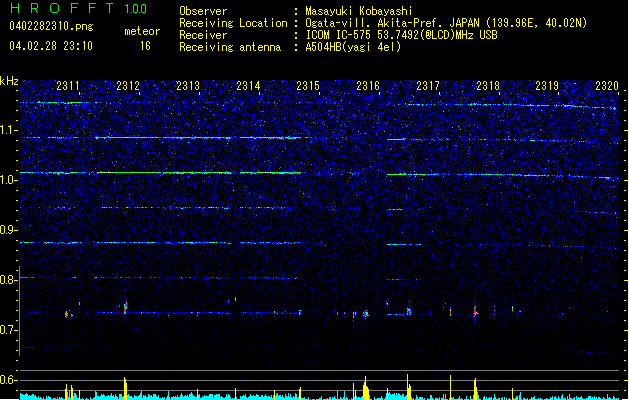Click the Receiving Location value text

[x=446, y=23]
